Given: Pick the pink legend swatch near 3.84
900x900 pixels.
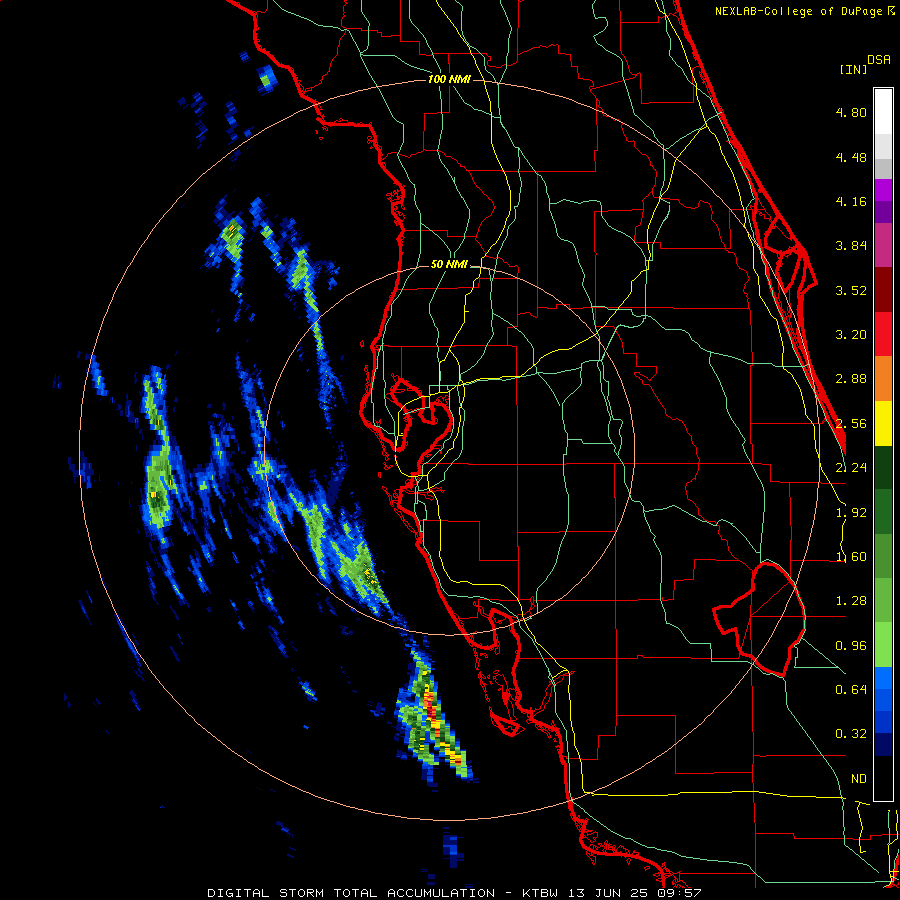Looking at the screenshot, I should point(883,245).
